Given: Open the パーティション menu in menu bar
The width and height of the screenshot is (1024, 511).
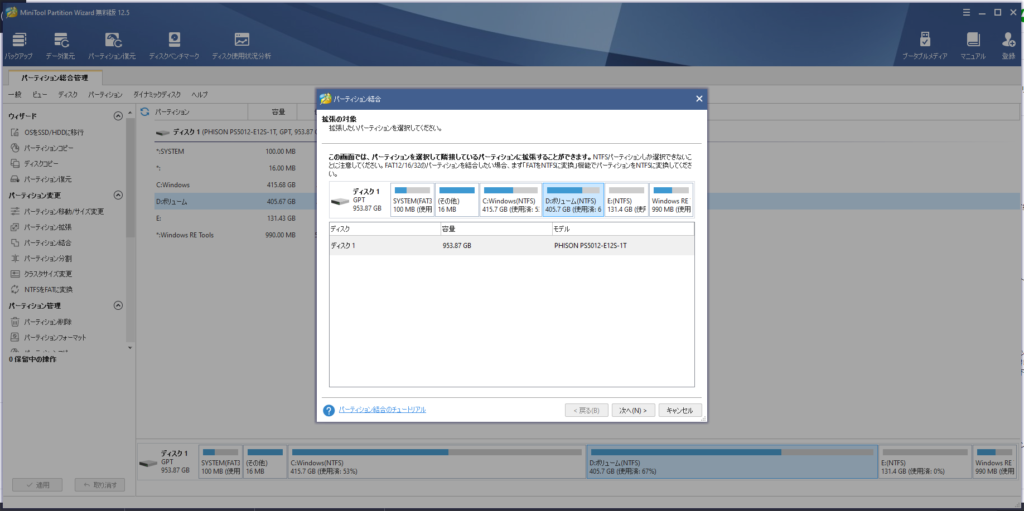Looking at the screenshot, I should (105, 95).
